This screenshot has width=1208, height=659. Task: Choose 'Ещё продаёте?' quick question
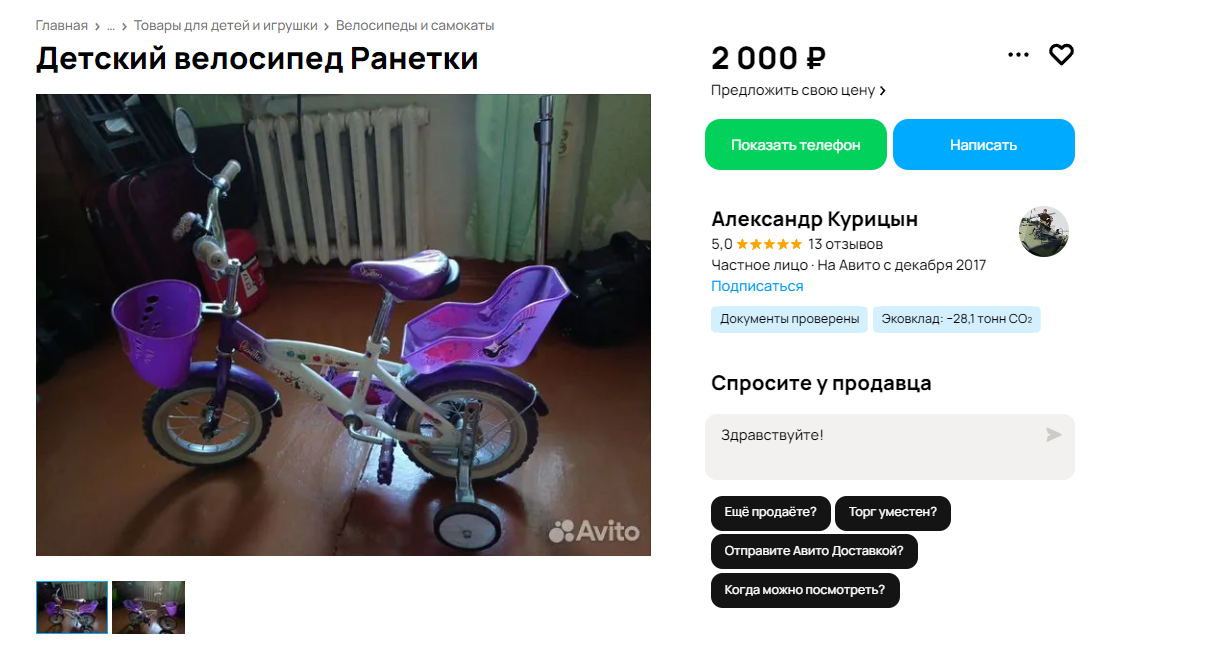tap(771, 513)
